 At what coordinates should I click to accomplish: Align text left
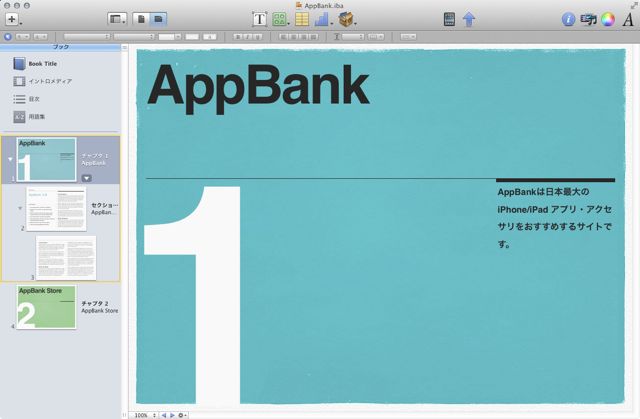pos(284,37)
